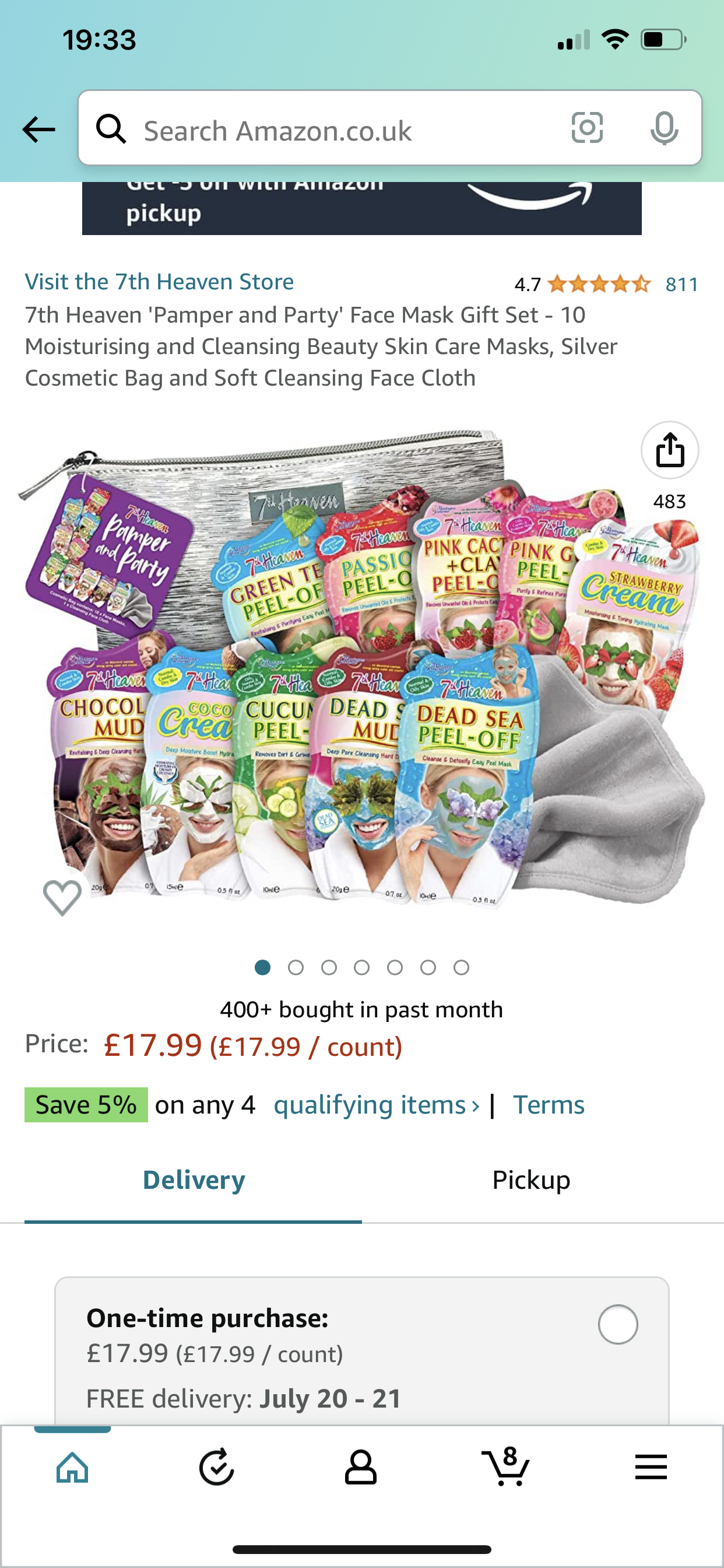Select the One-time purchase radio button
724x1568 pixels.
click(617, 1325)
